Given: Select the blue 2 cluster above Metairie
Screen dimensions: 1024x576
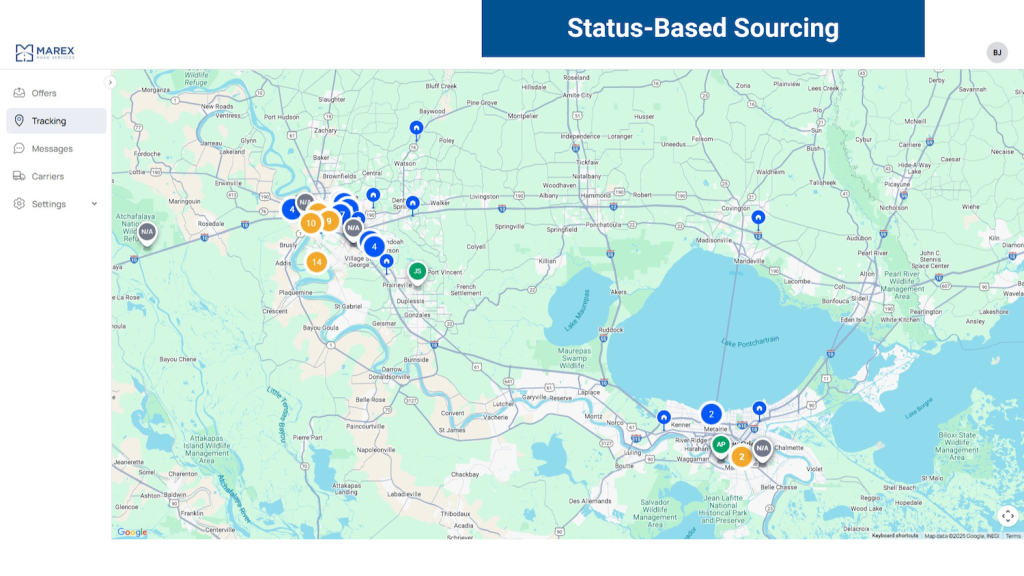Looking at the screenshot, I should (x=711, y=413).
